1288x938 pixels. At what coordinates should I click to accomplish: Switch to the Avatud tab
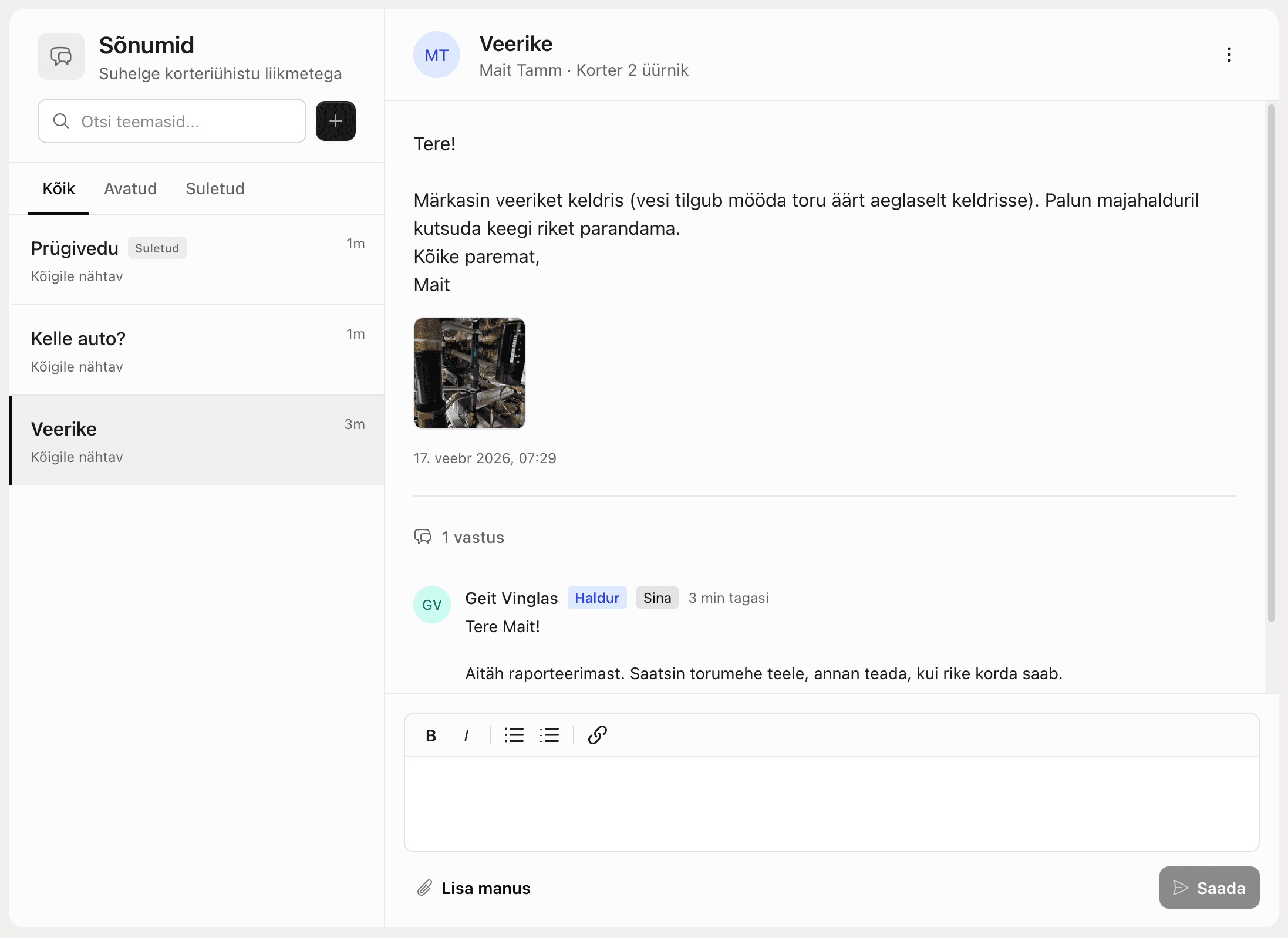click(130, 188)
